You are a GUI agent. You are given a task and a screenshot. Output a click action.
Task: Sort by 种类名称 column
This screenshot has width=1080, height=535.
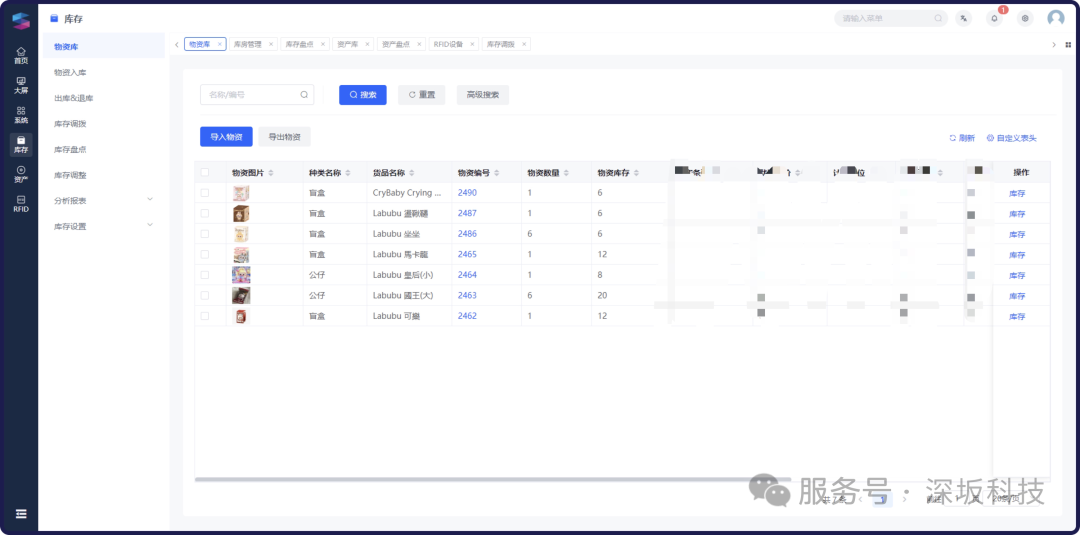[348, 173]
